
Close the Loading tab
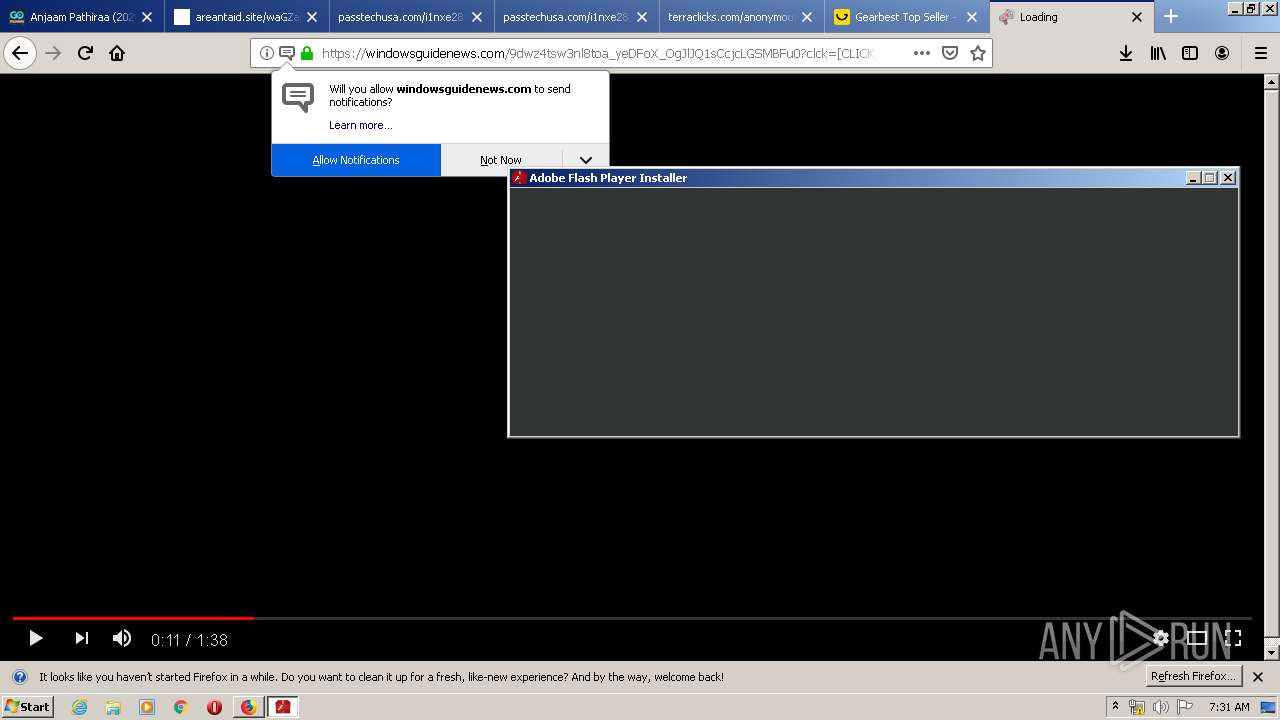click(x=1137, y=17)
